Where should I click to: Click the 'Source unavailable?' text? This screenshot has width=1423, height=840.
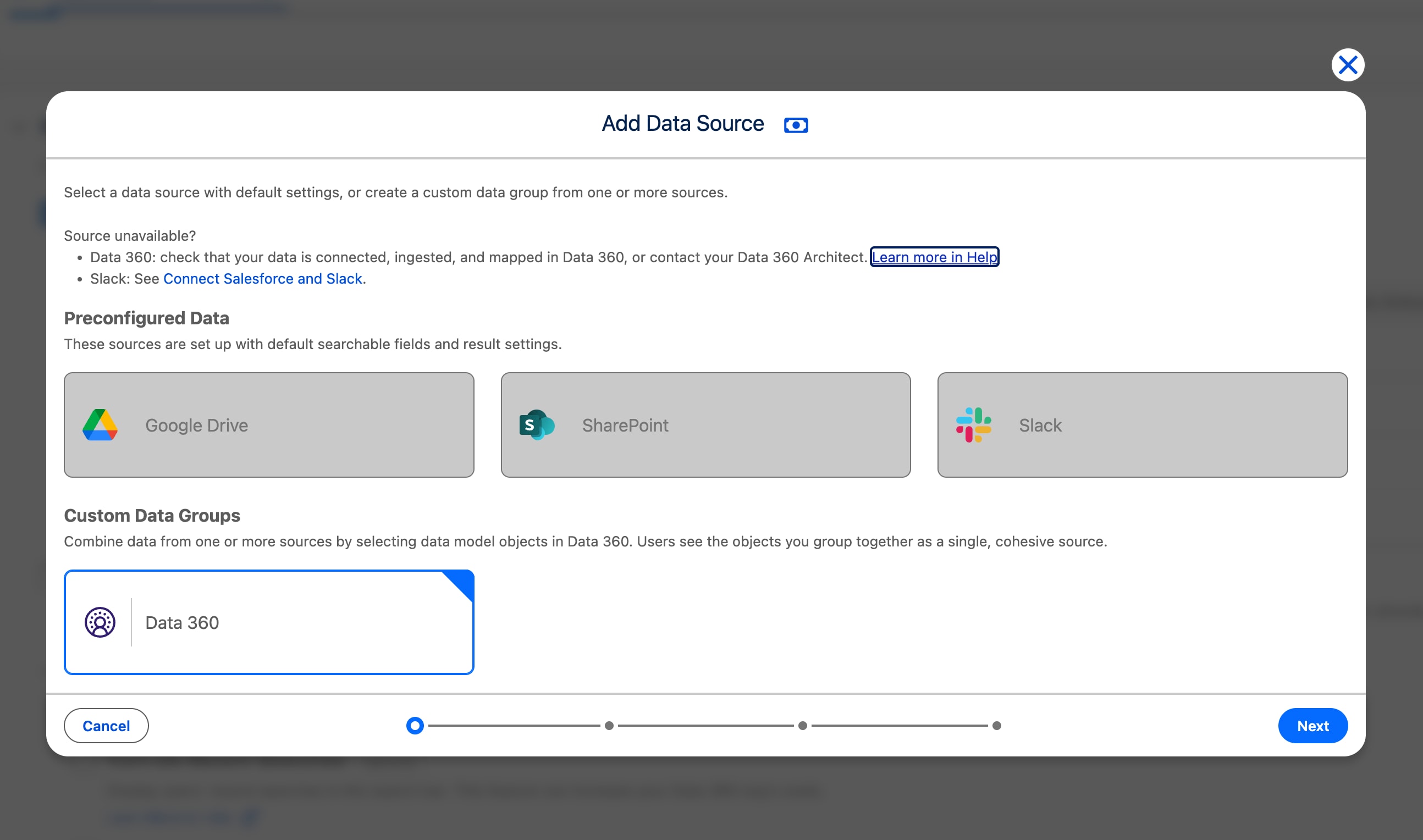130,235
